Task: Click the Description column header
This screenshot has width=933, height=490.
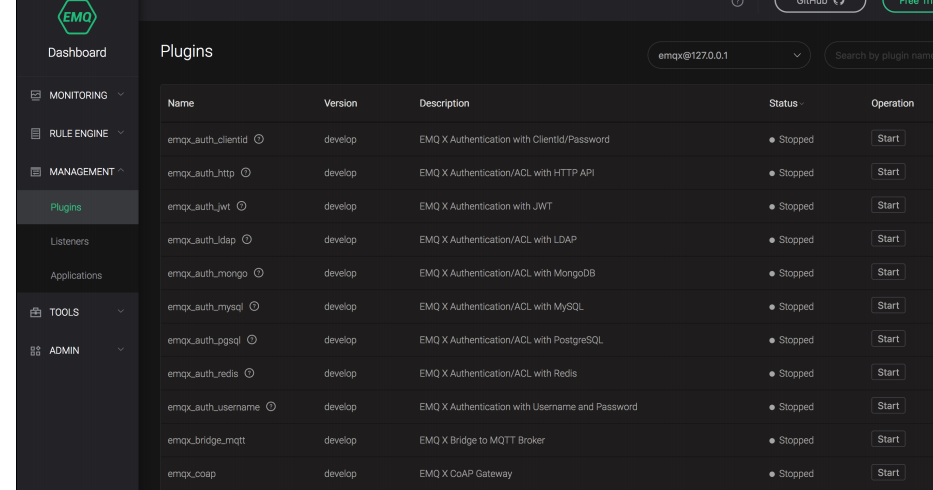Action: pos(444,103)
